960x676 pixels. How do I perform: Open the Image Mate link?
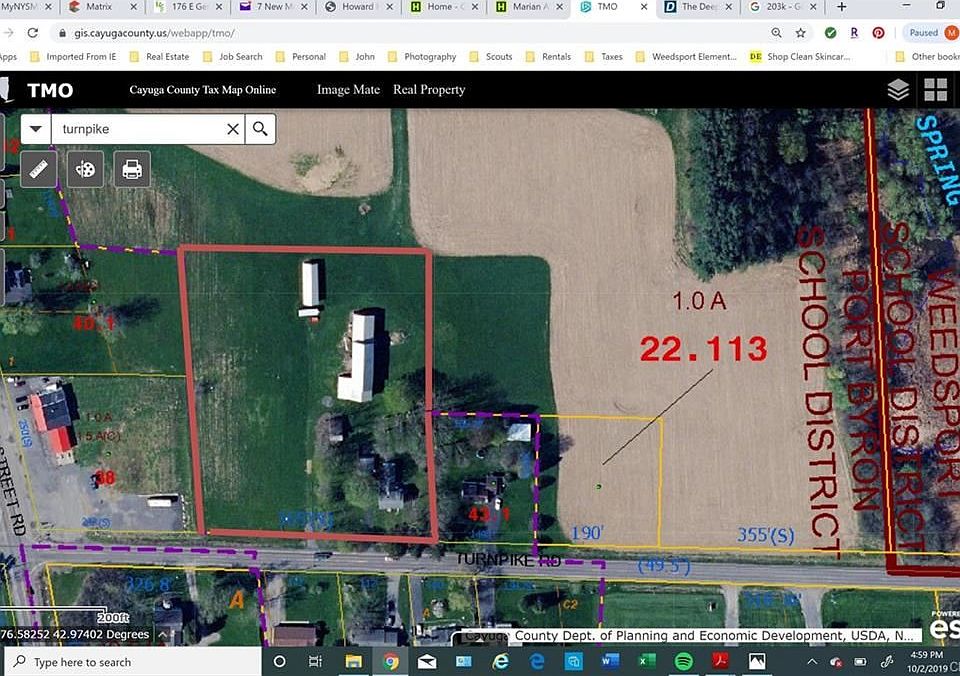coord(348,89)
